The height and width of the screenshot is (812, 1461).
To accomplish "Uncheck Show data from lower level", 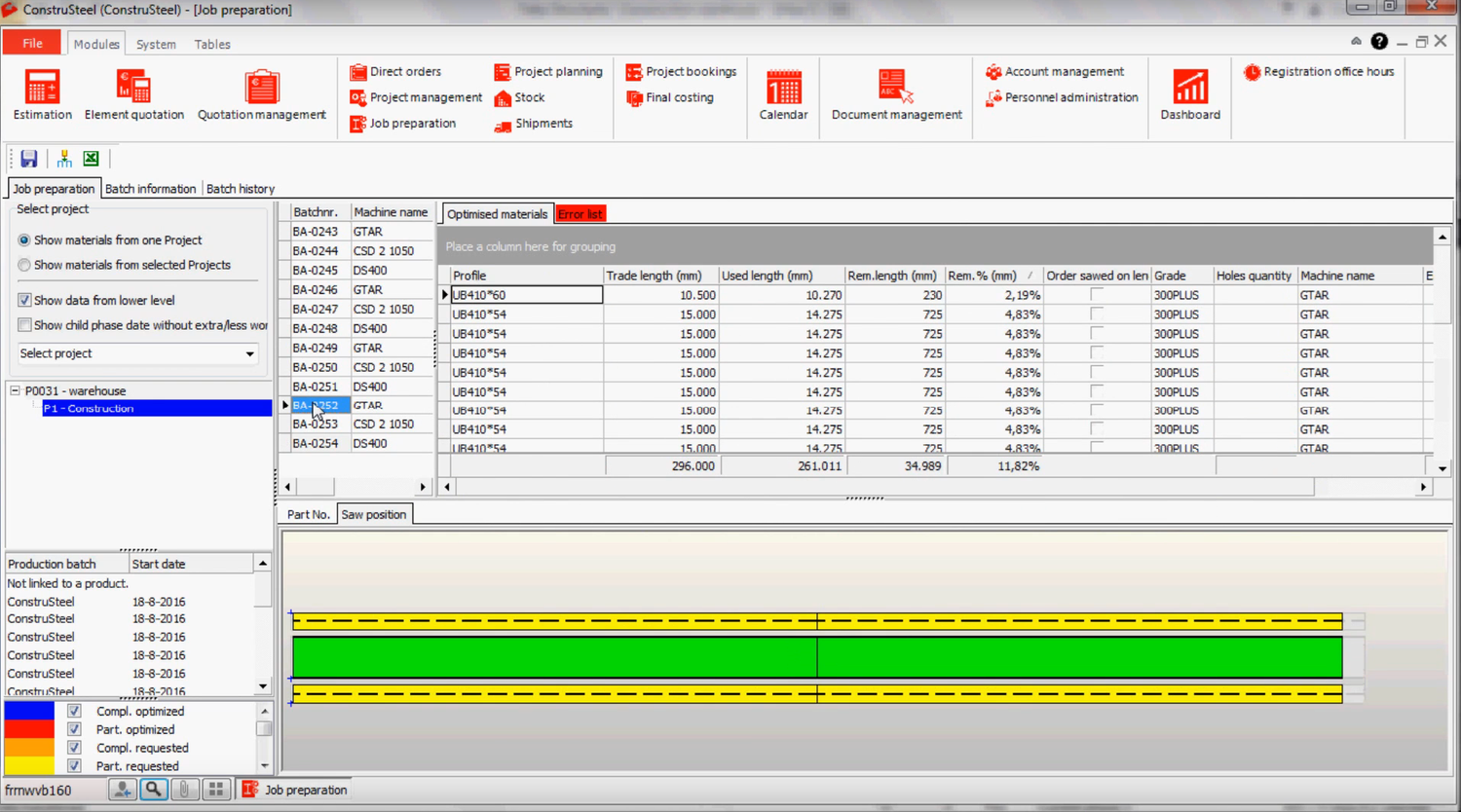I will click(25, 300).
